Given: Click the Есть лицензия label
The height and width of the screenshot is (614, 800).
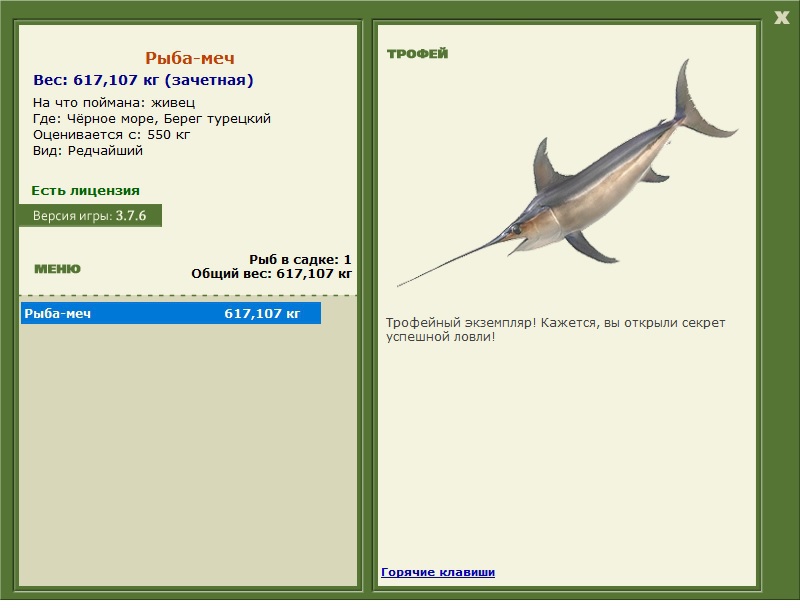Looking at the screenshot, I should click(85, 190).
